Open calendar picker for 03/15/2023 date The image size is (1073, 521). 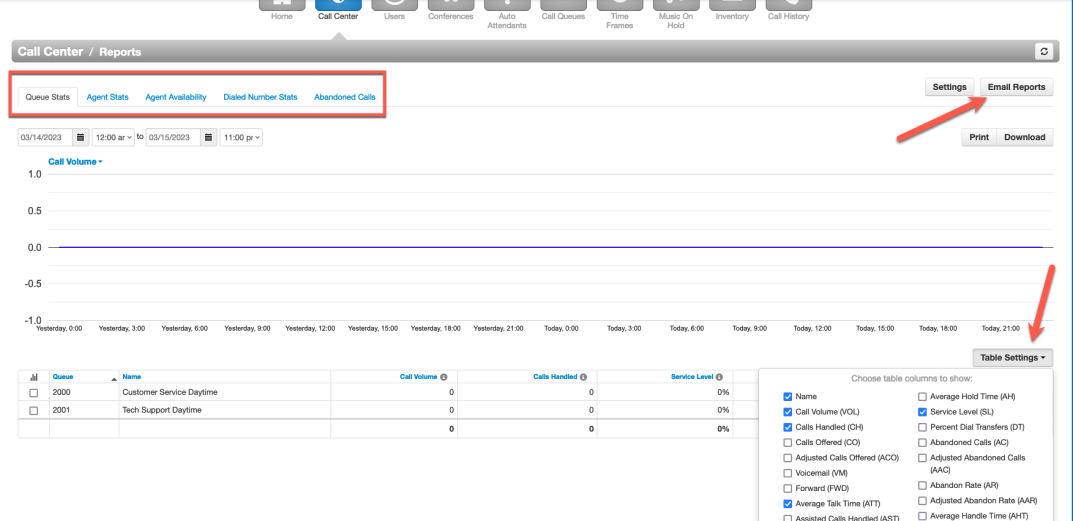click(x=209, y=137)
